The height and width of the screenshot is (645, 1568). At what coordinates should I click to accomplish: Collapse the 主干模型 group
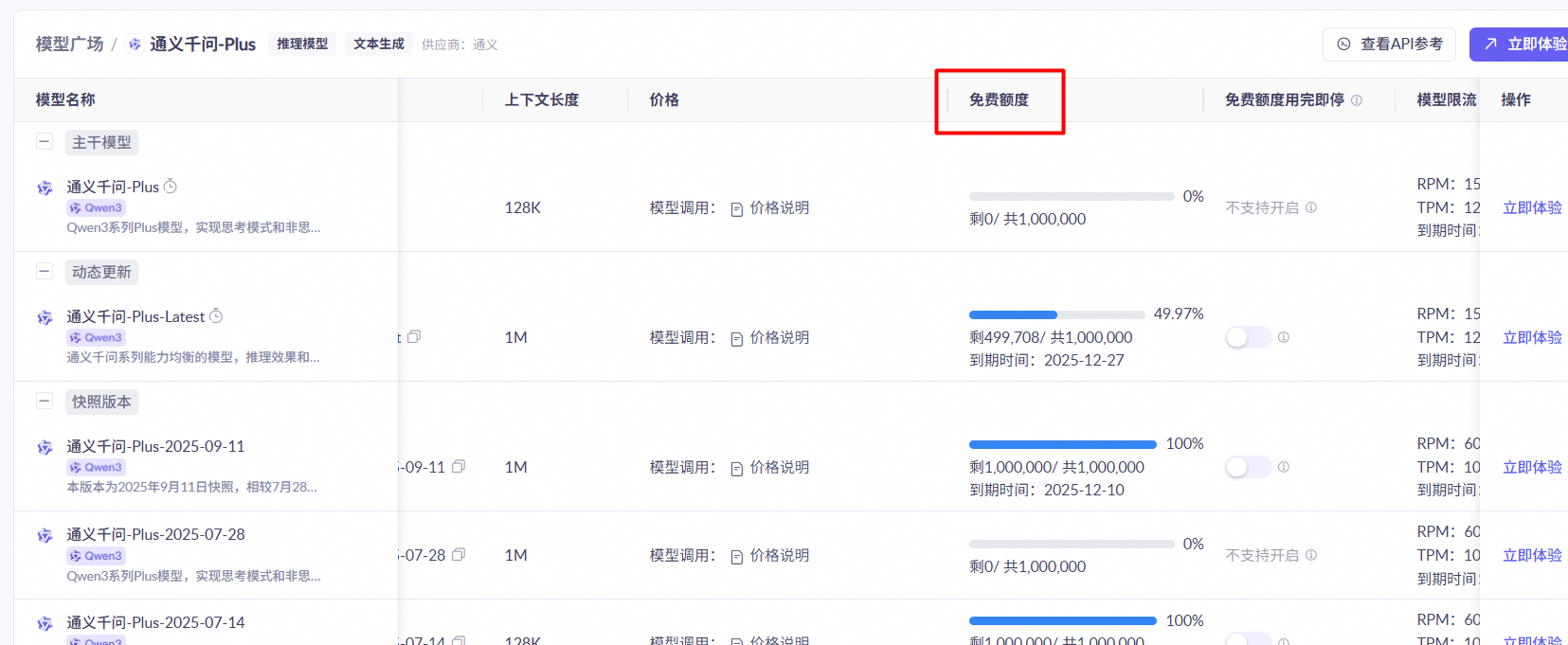click(x=44, y=142)
